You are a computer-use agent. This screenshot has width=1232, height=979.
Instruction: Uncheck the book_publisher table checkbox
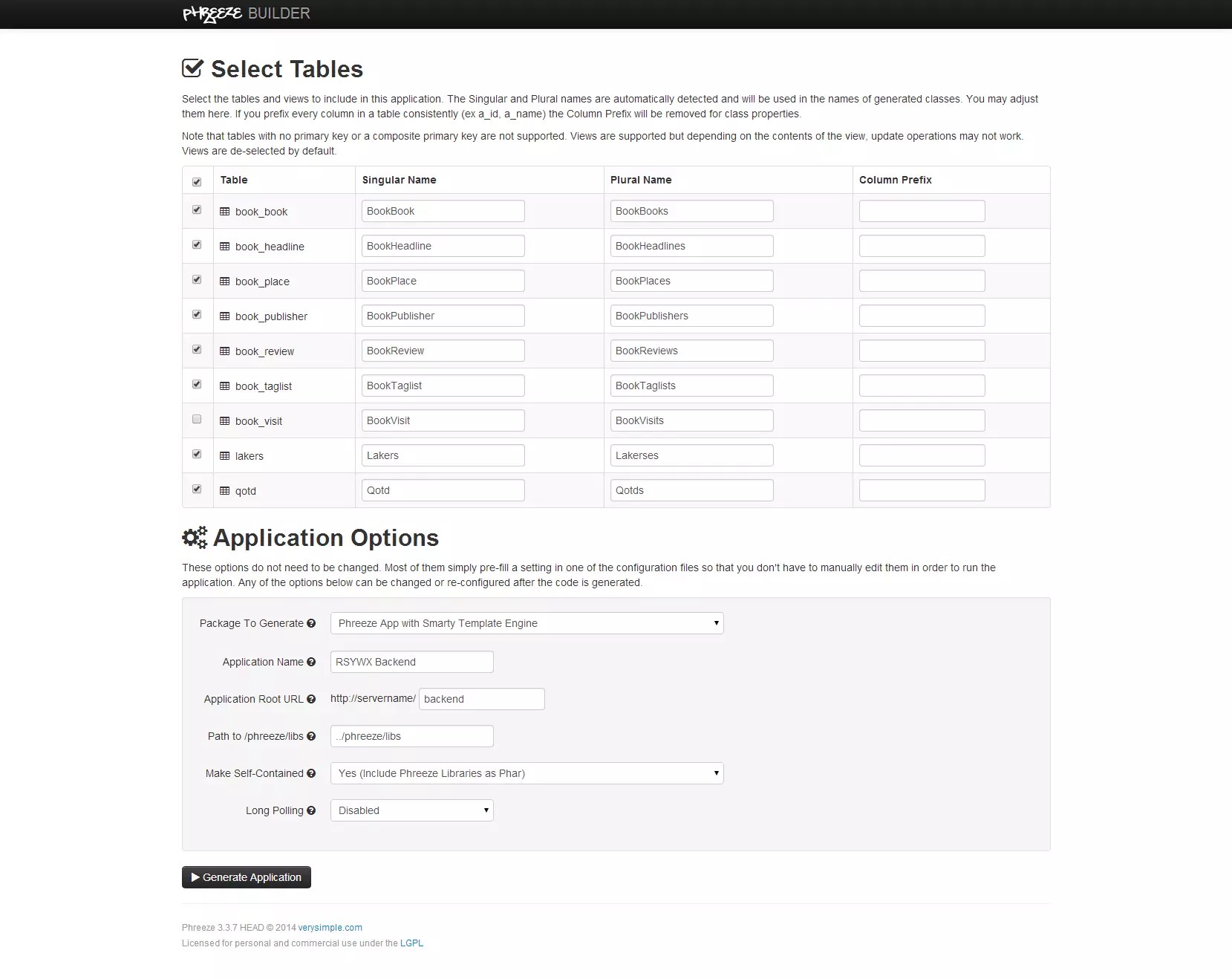click(x=197, y=314)
